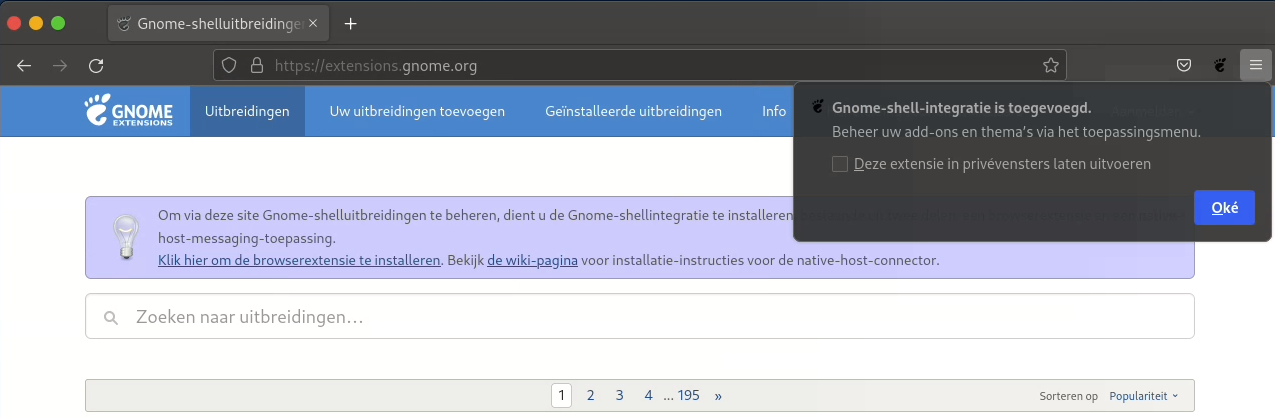Go back with the browser back arrow
This screenshot has width=1275, height=418.
(24, 66)
